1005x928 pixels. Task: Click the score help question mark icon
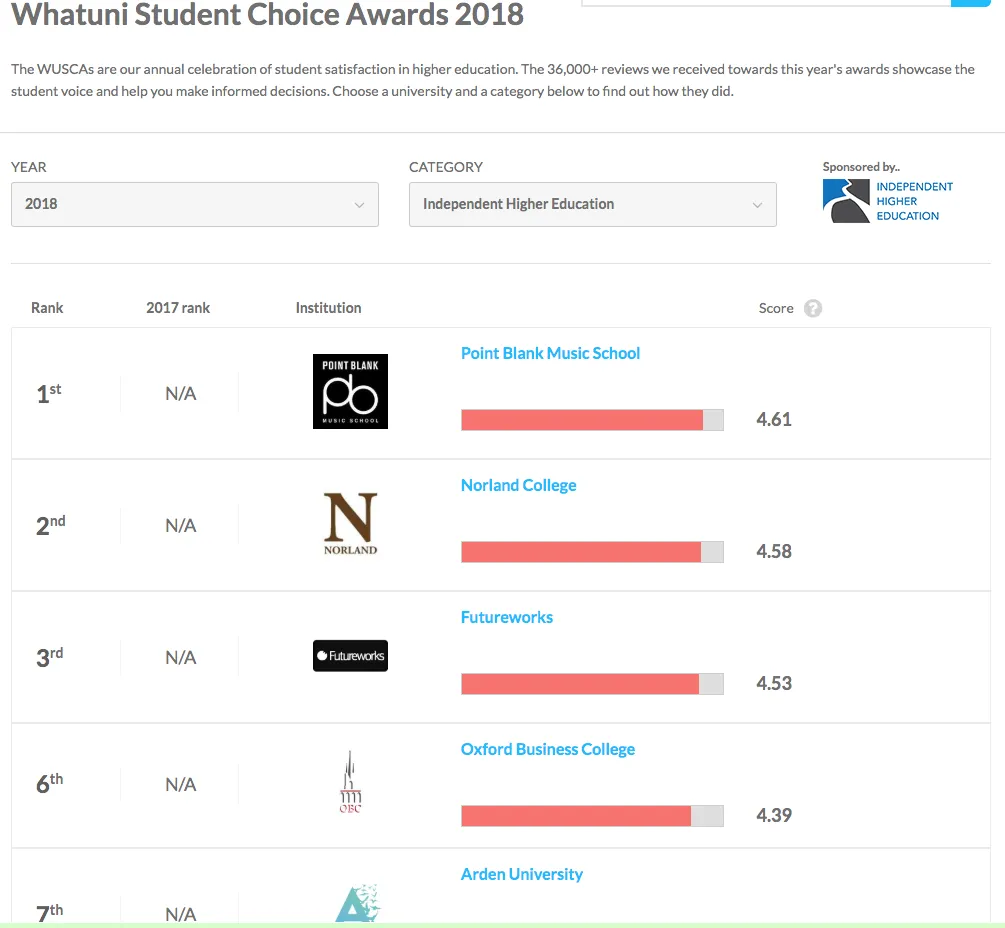point(813,308)
